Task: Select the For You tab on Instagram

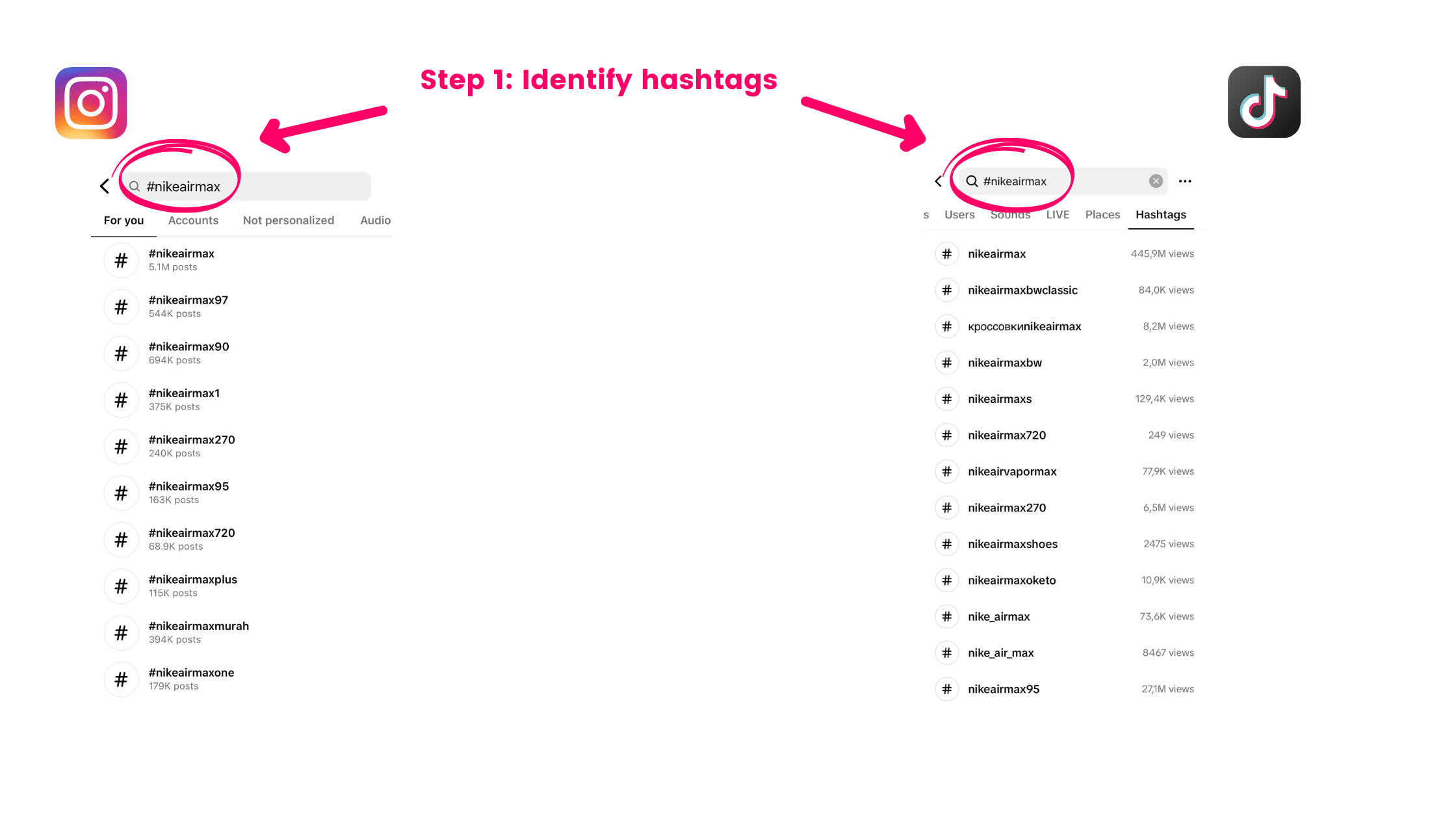Action: point(123,220)
